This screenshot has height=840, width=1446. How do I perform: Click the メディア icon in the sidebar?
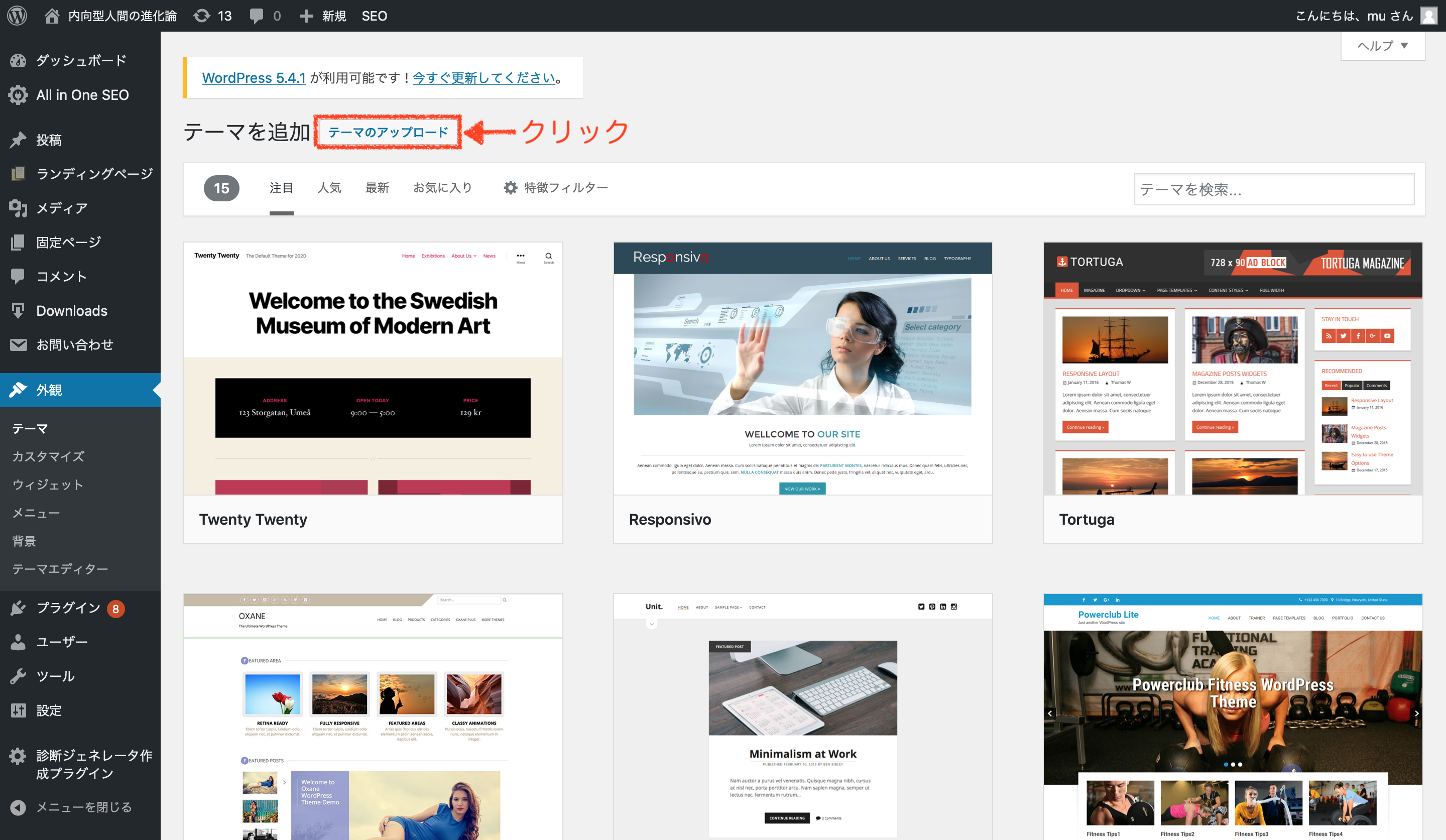tap(19, 208)
